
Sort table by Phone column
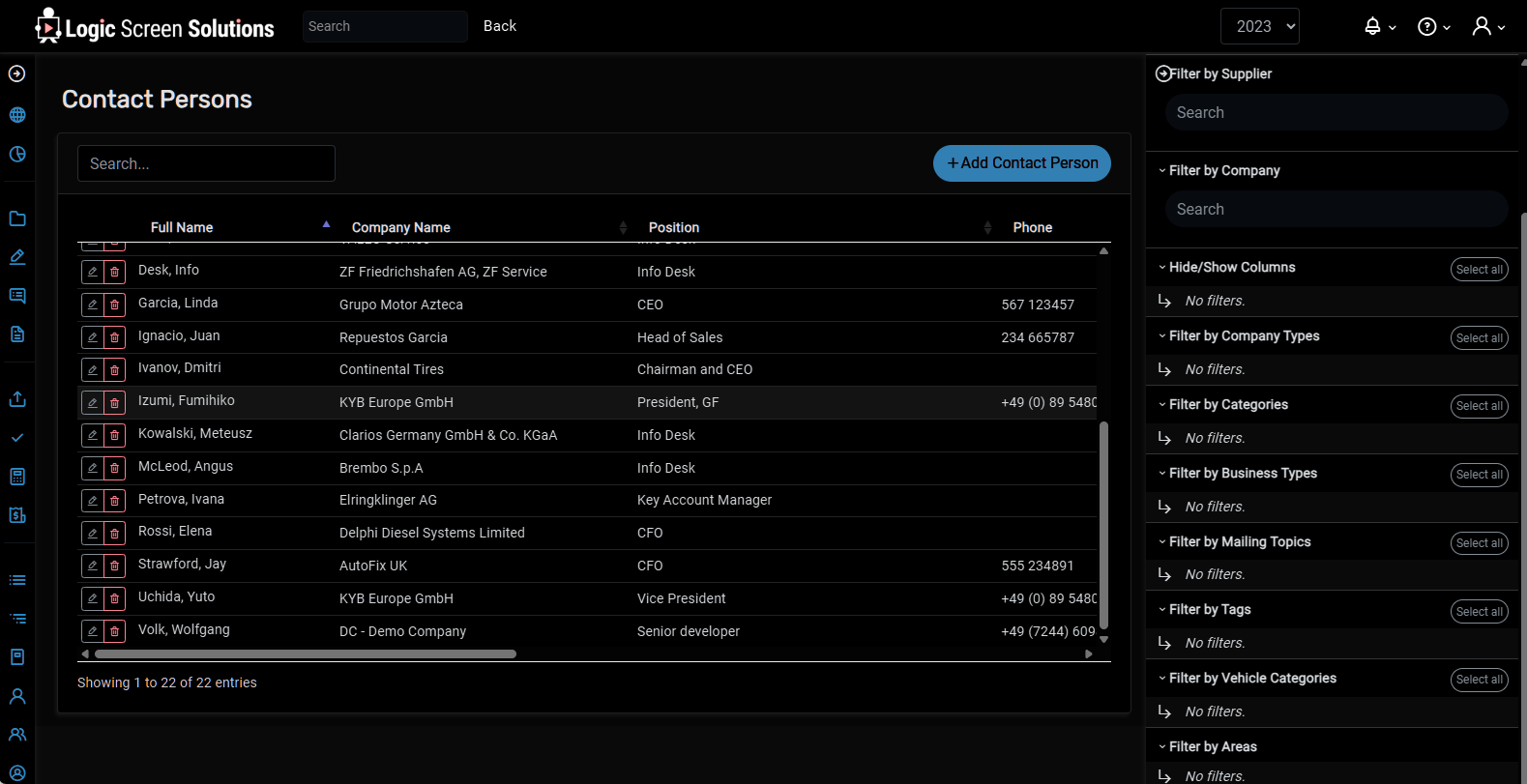point(1033,227)
